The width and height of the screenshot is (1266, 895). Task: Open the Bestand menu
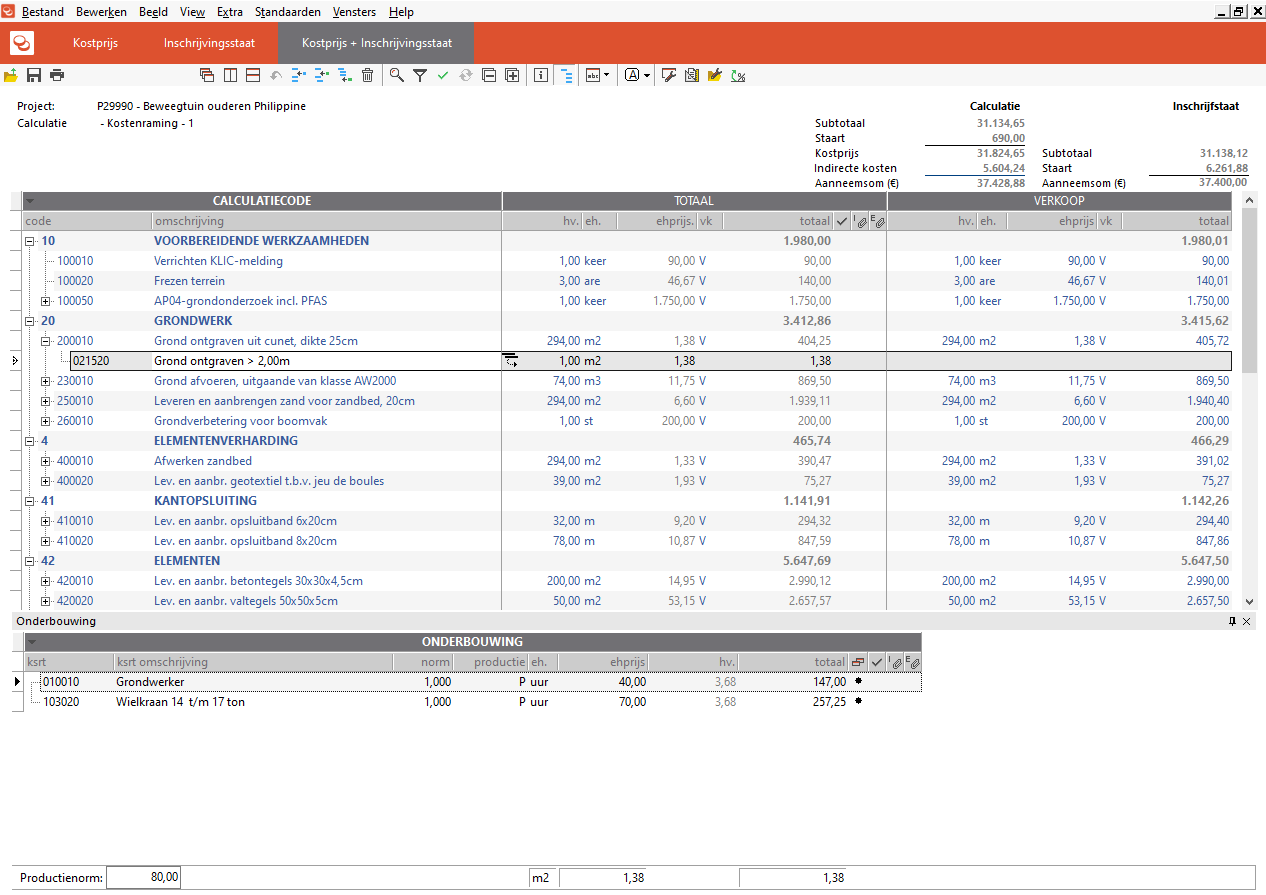[x=43, y=12]
